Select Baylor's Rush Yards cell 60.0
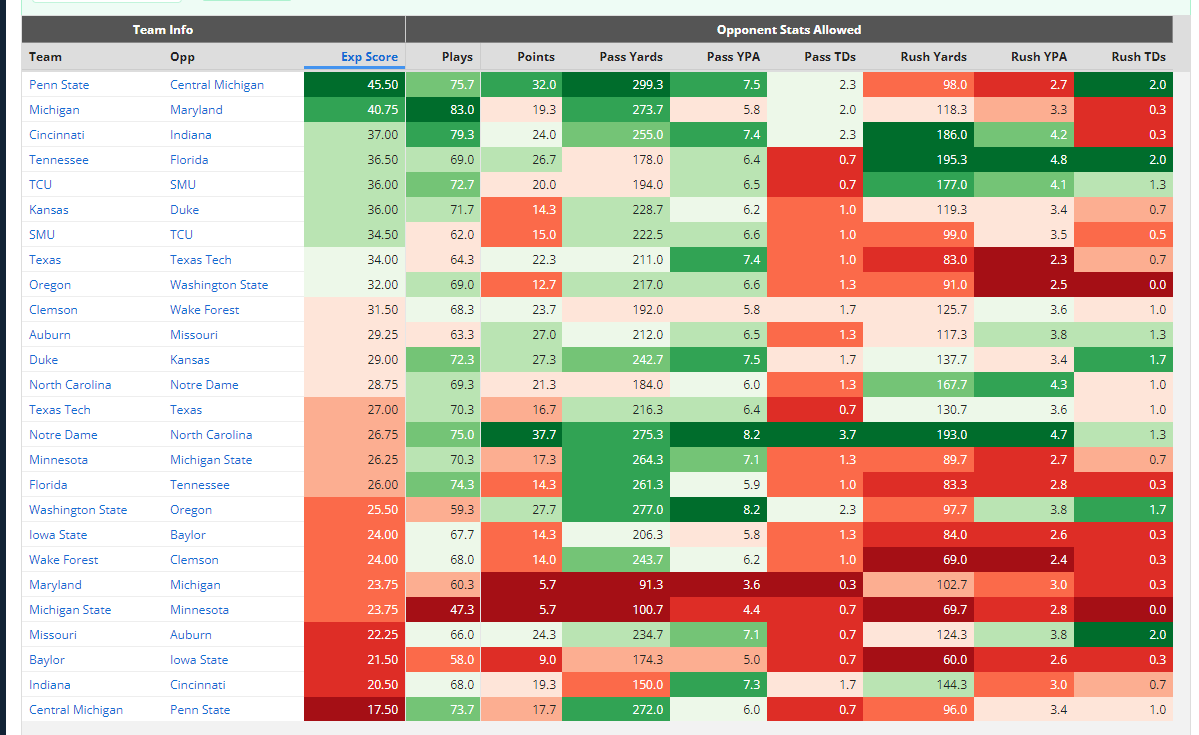Image resolution: width=1199 pixels, height=735 pixels. tap(918, 660)
